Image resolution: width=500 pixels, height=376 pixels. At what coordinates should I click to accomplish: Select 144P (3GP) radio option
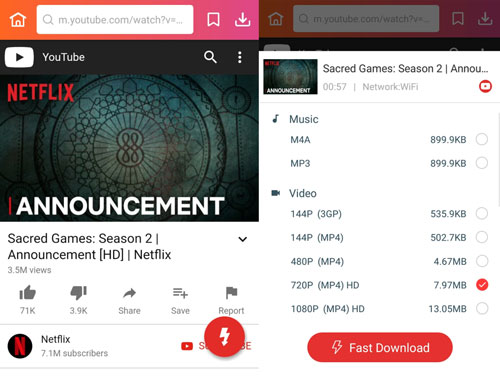click(x=482, y=213)
